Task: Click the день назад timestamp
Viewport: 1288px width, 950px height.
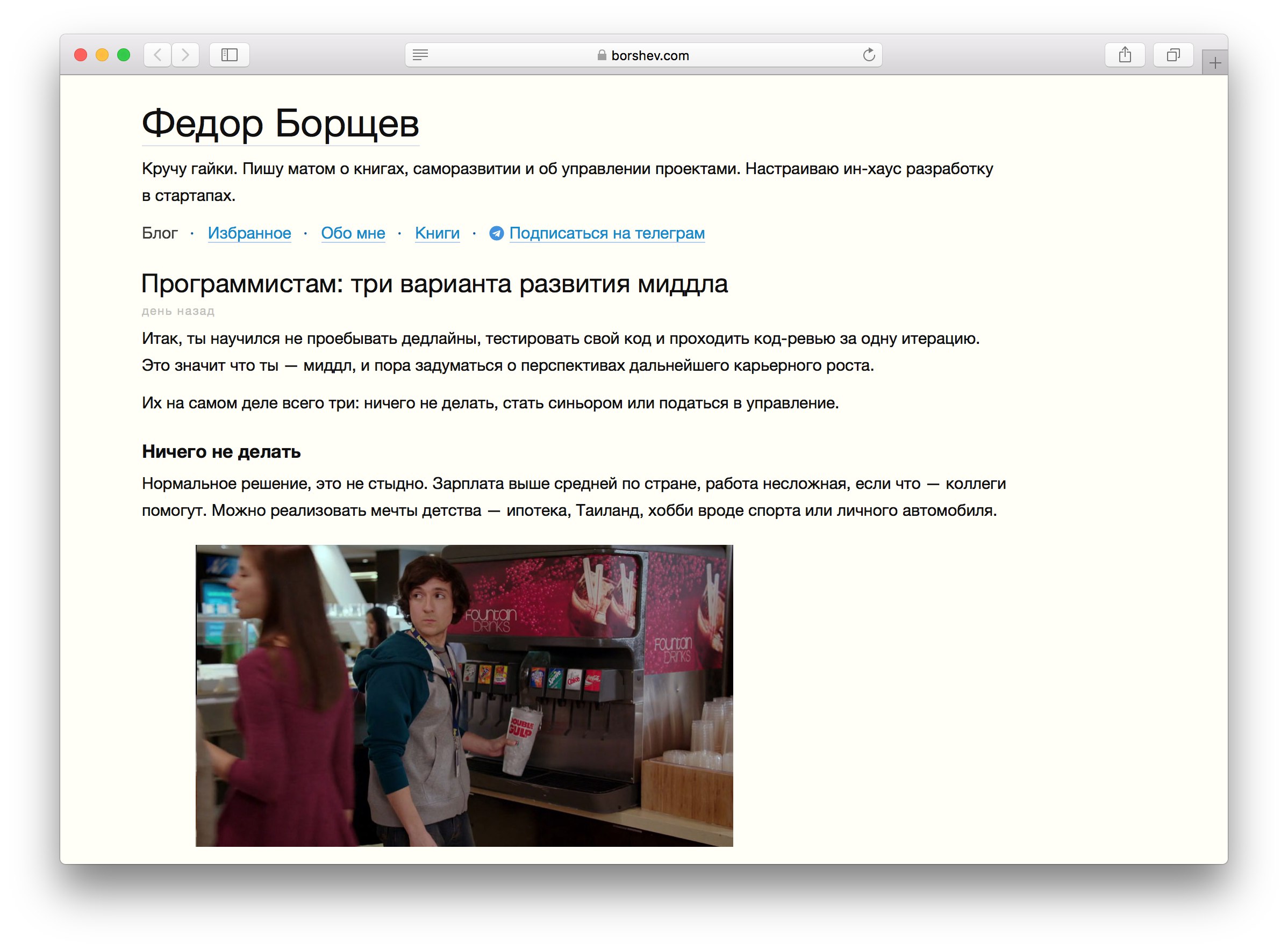Action: 178,312
